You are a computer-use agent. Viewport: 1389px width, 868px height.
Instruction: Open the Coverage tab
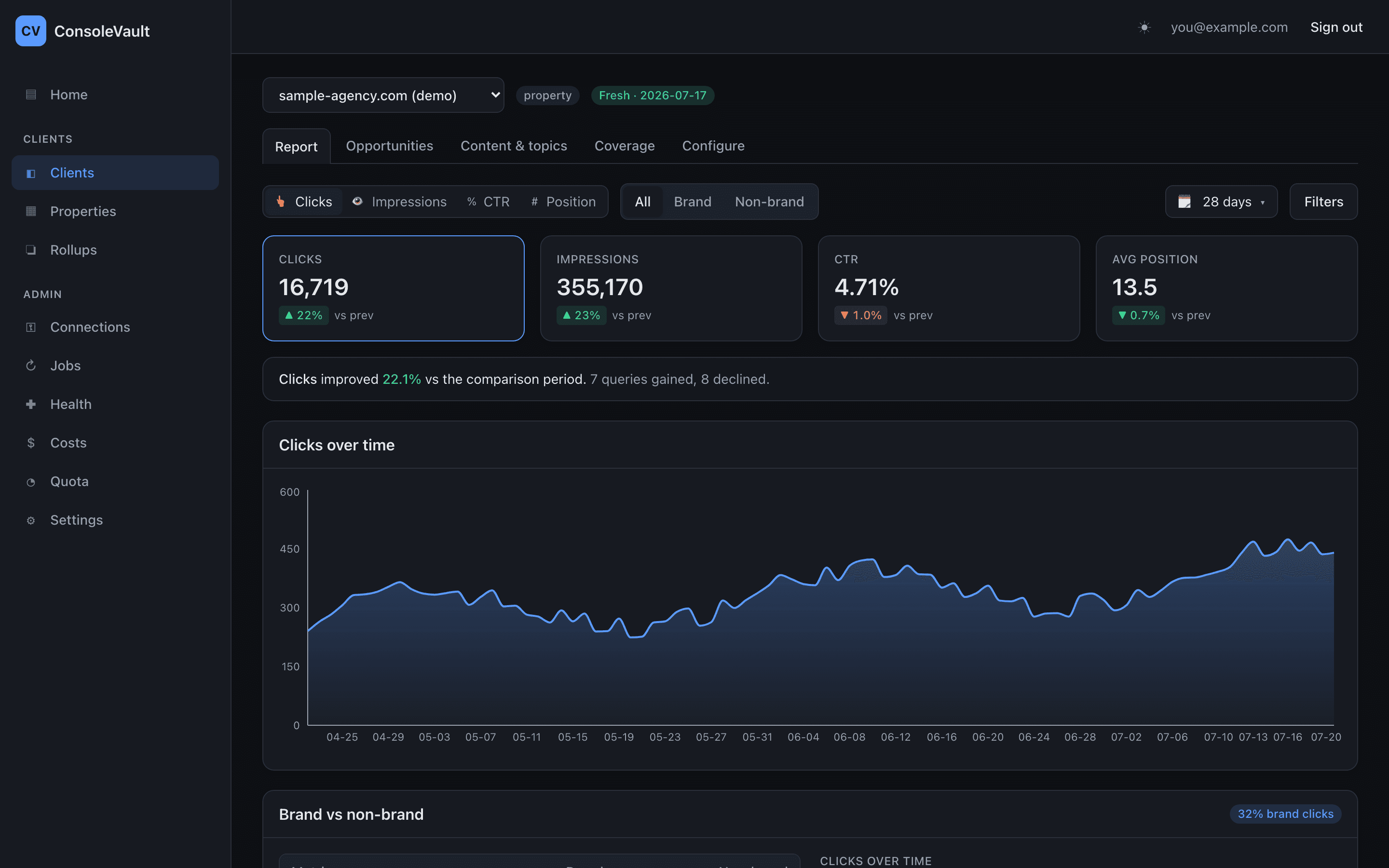coord(625,146)
